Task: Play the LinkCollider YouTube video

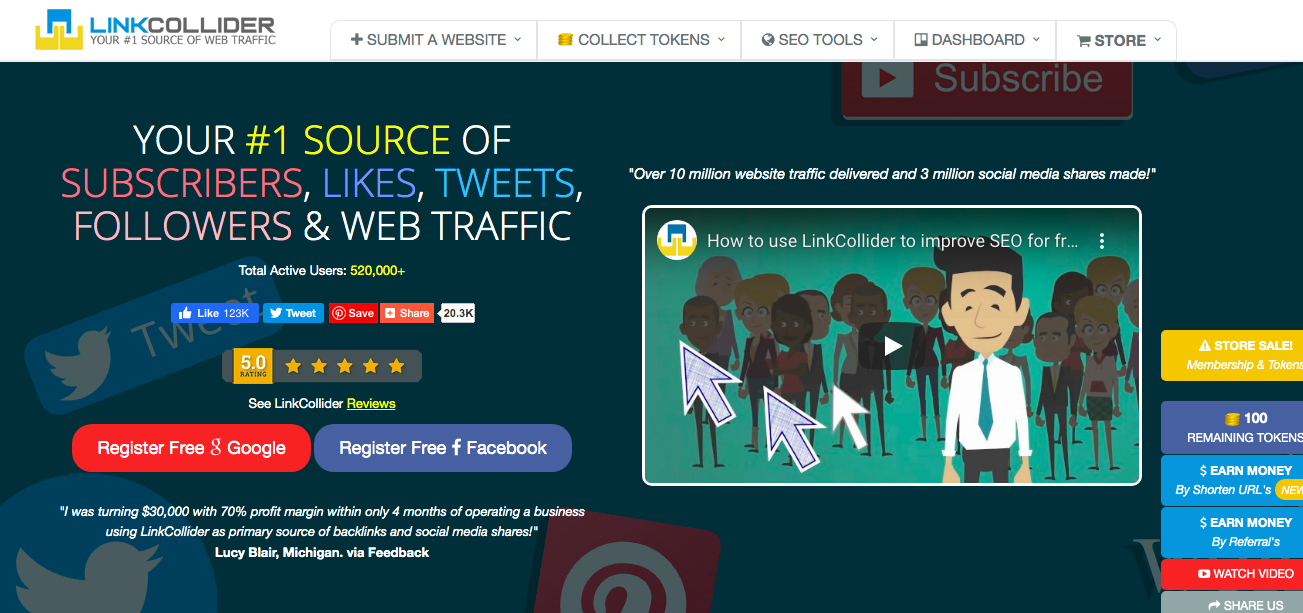Action: (x=892, y=346)
